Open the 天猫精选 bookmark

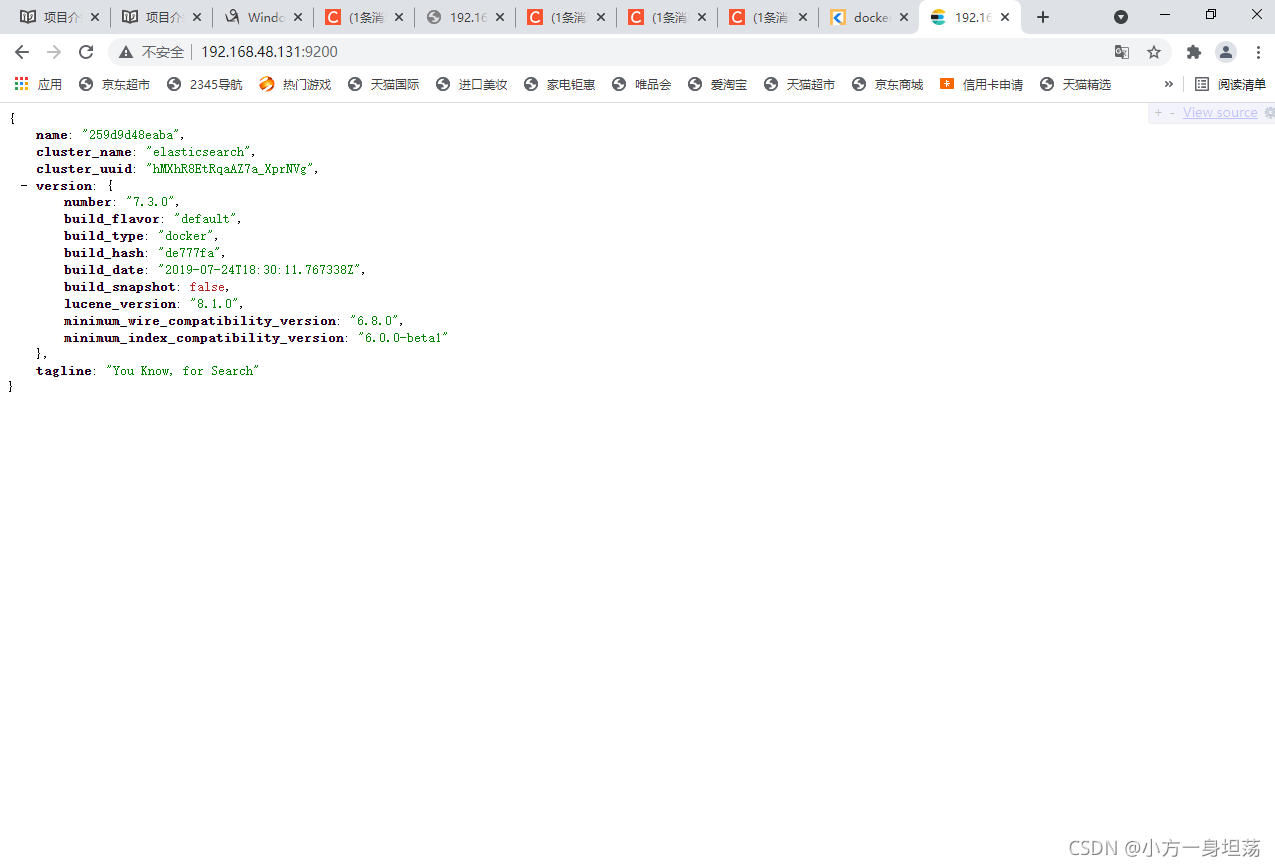click(1075, 85)
